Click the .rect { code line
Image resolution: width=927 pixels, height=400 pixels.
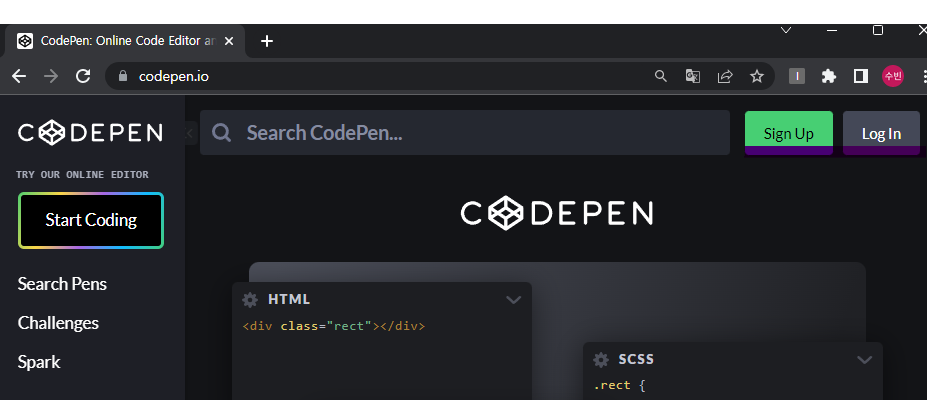point(619,386)
